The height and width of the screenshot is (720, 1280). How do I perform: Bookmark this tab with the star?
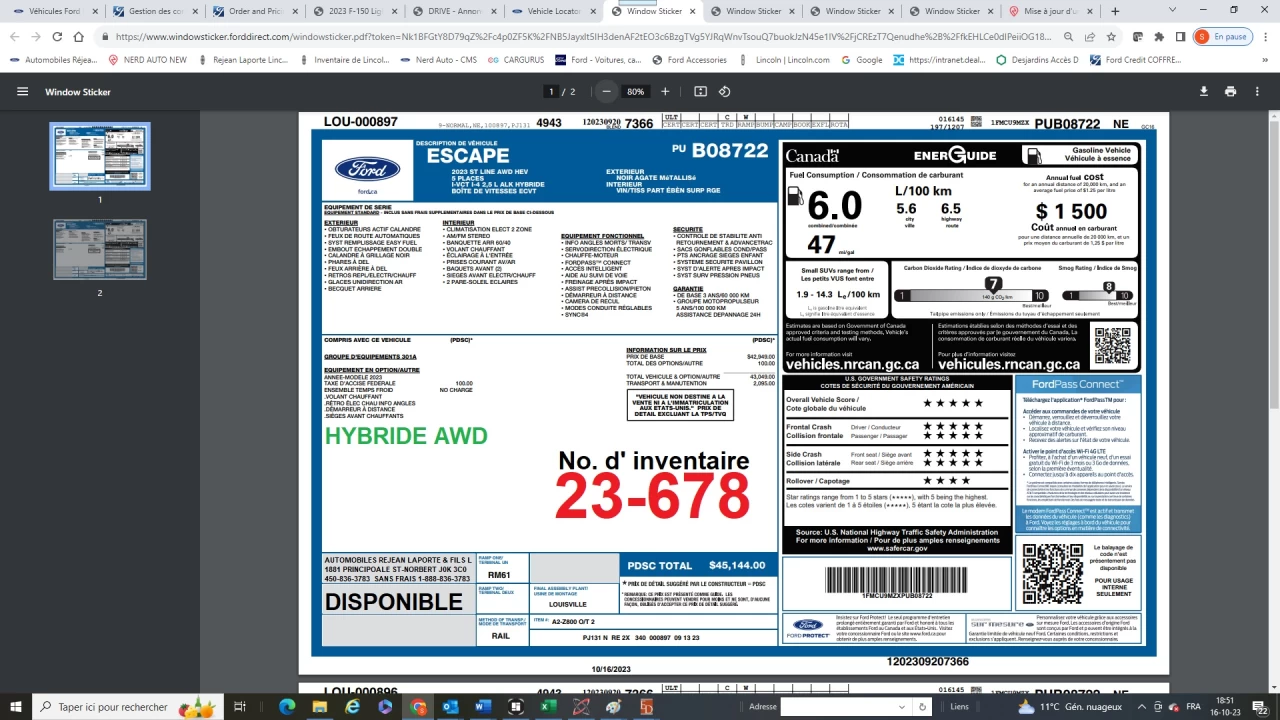click(x=1111, y=37)
